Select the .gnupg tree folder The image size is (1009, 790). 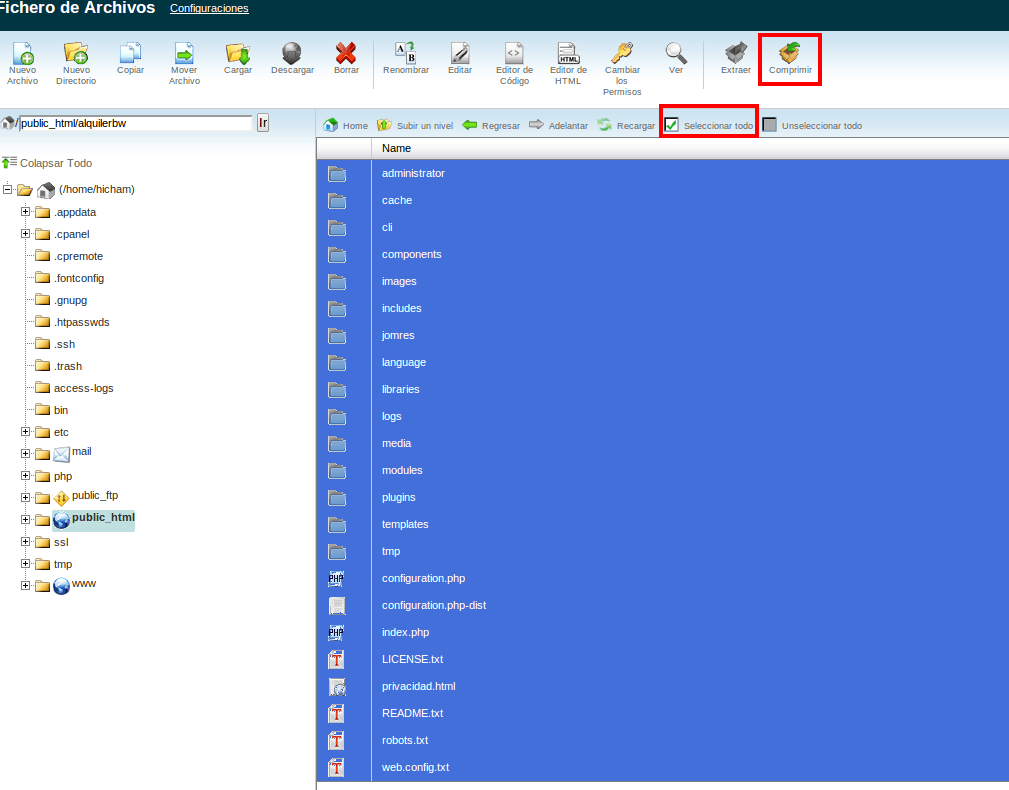[x=70, y=300]
